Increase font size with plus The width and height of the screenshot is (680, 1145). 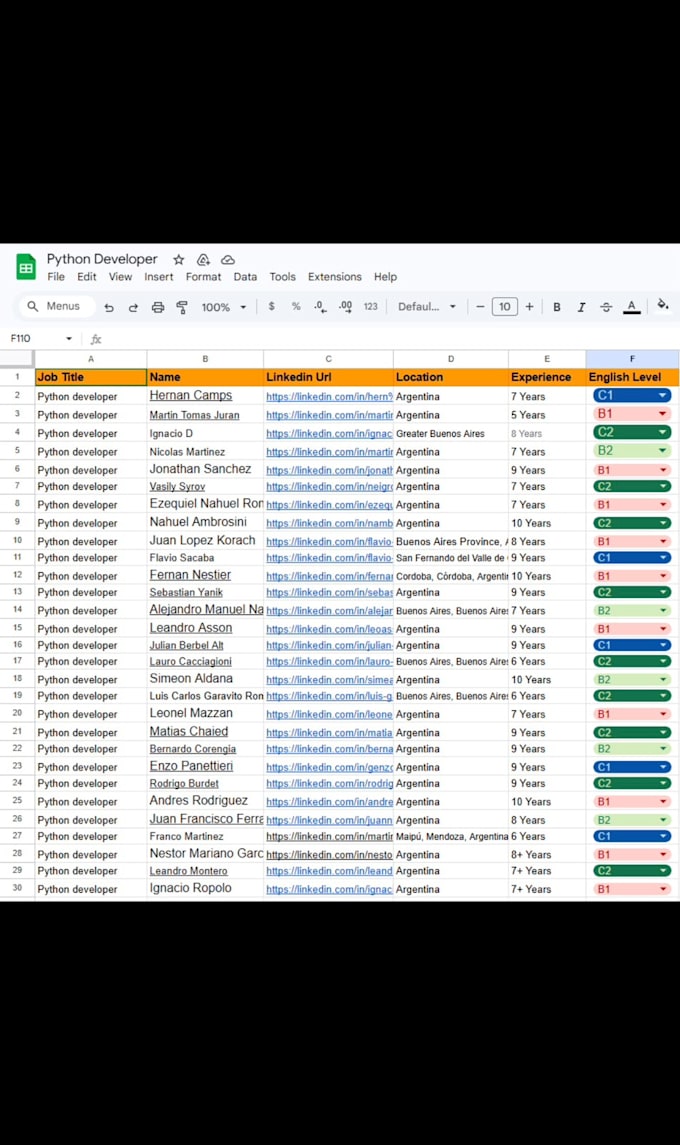click(x=530, y=307)
